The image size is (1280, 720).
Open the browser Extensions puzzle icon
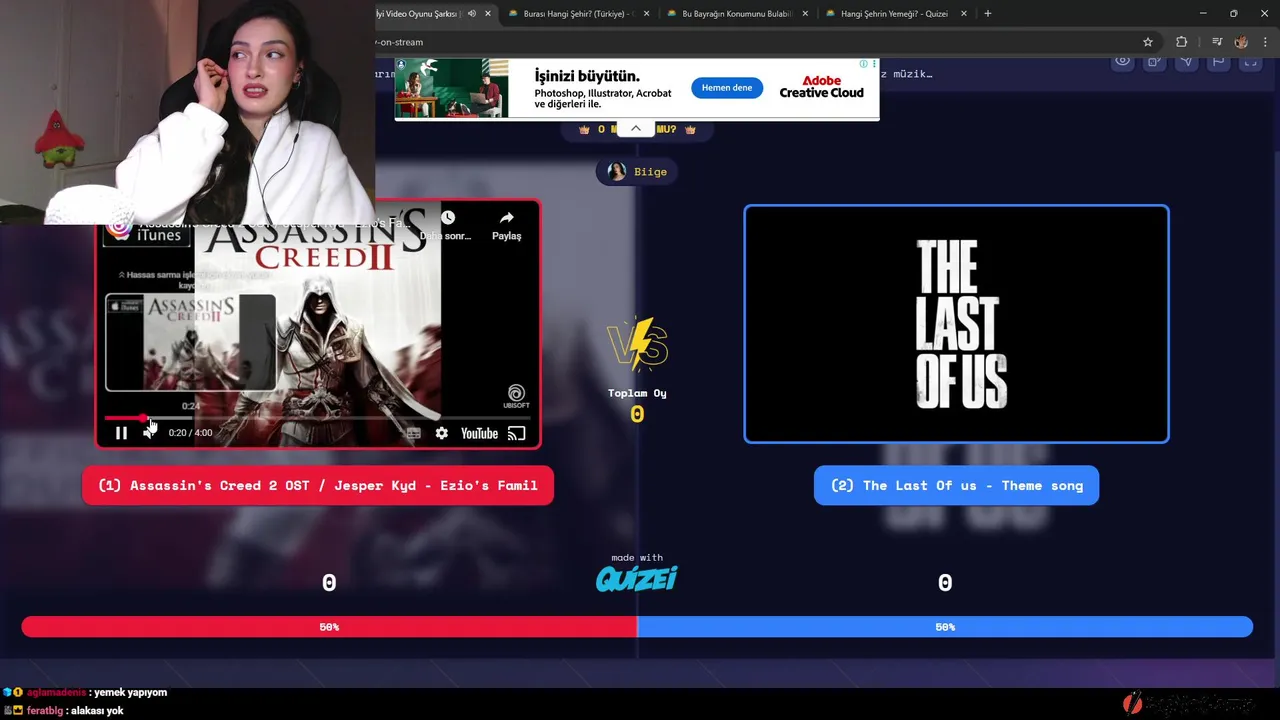1181,42
